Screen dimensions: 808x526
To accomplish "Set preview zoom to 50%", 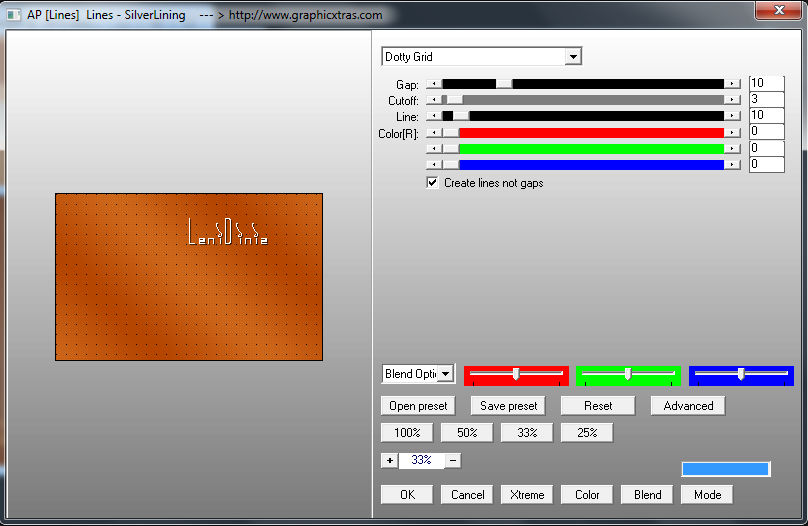I will (466, 433).
